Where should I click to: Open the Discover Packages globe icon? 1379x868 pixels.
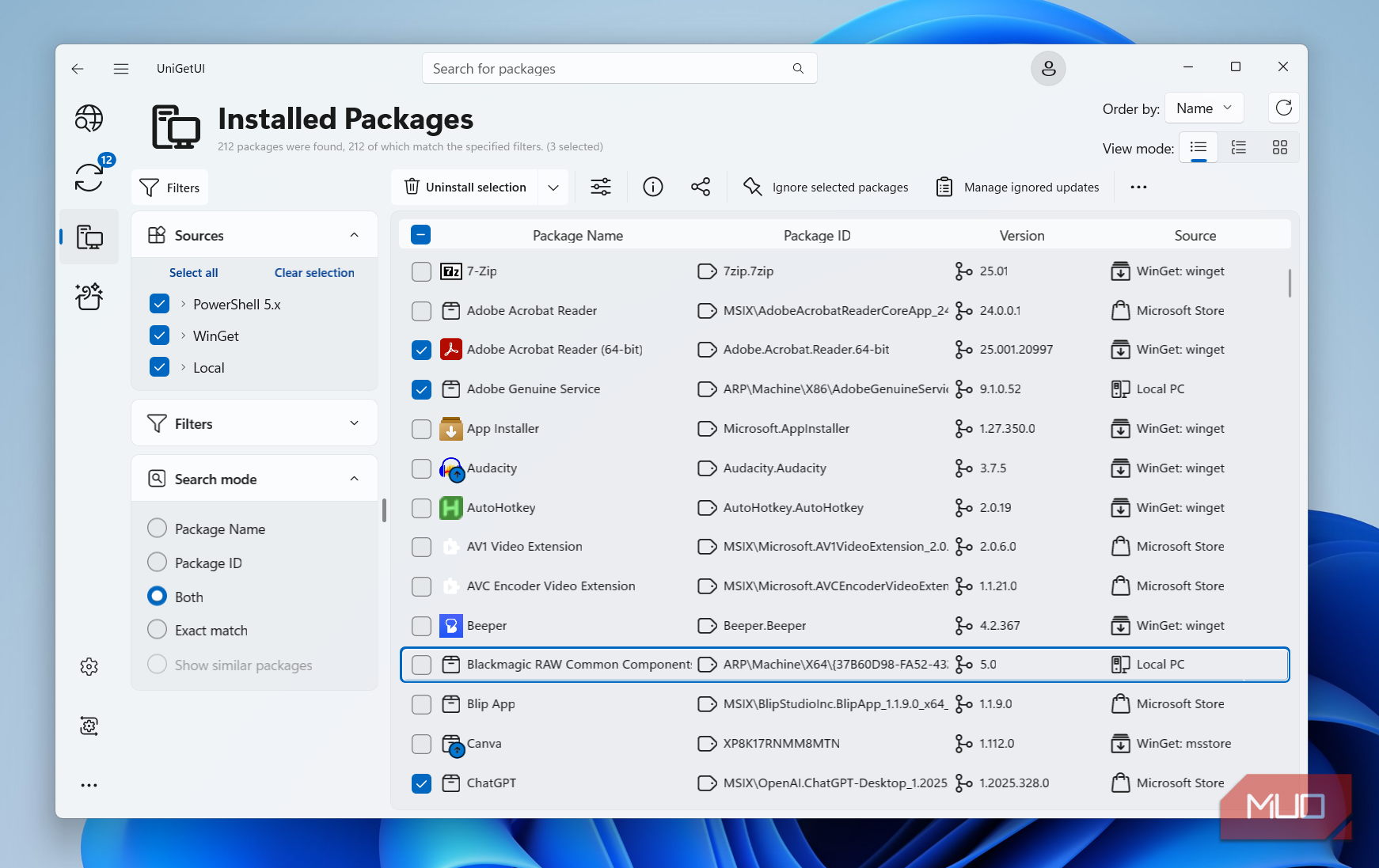coord(89,119)
